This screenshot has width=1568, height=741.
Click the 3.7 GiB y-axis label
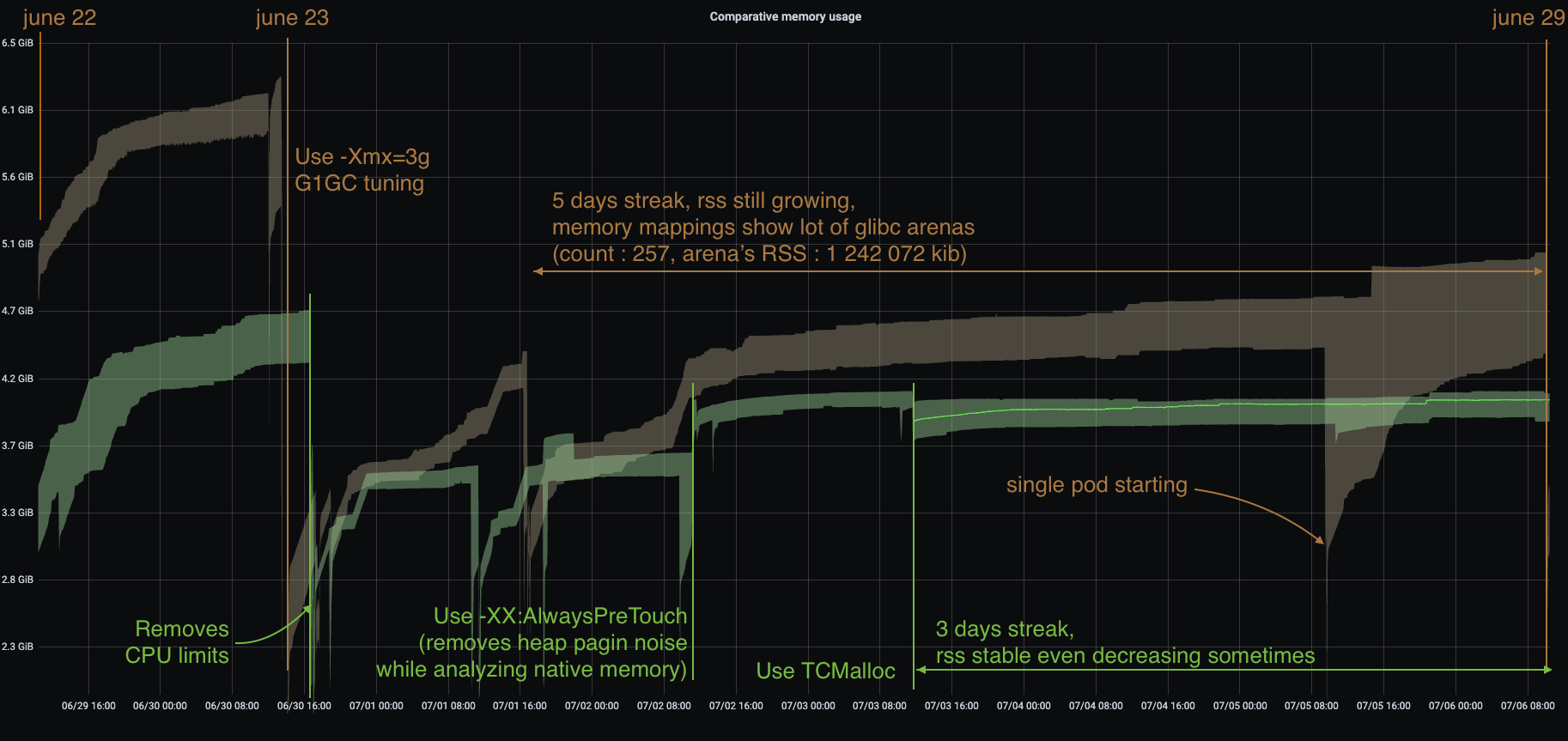coord(18,446)
